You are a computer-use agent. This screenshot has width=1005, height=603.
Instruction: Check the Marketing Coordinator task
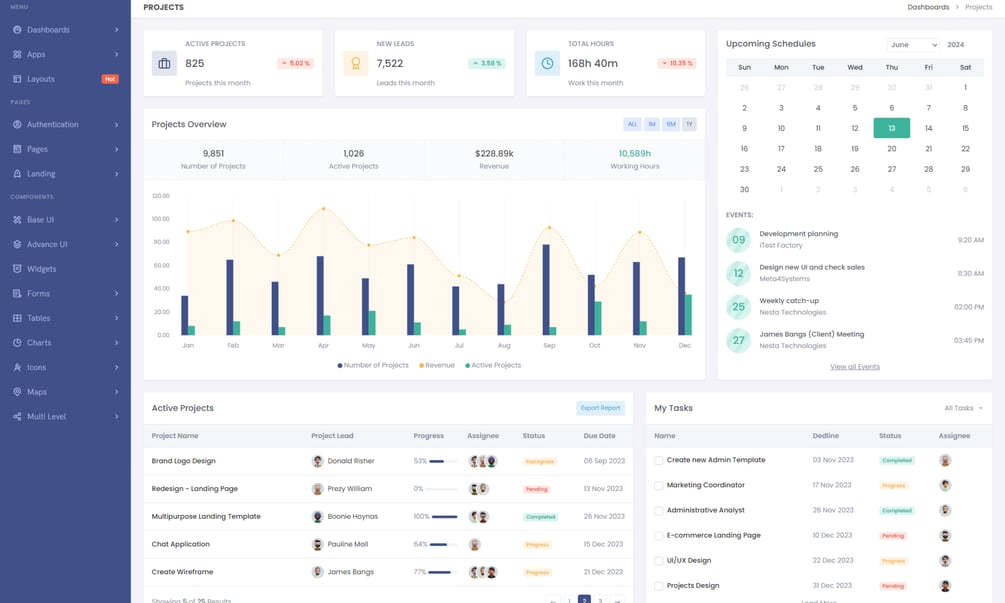click(x=658, y=486)
